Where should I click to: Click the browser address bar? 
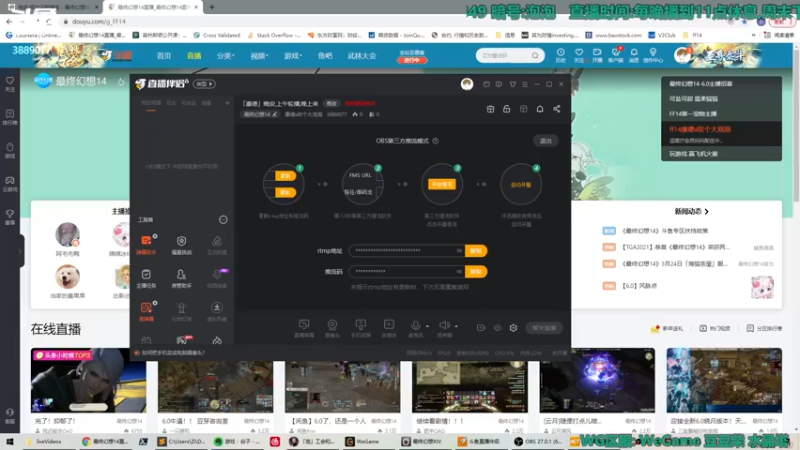pos(388,21)
